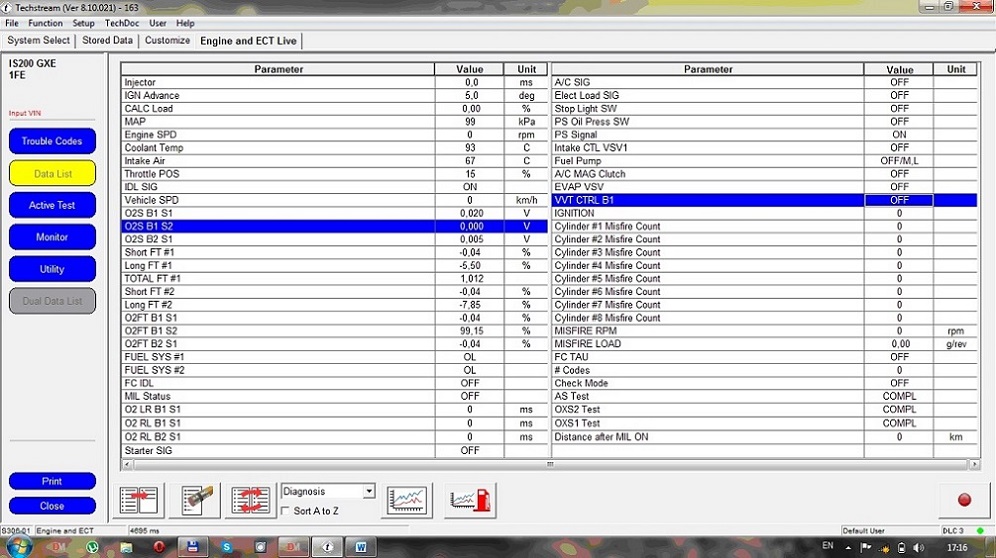Click the first list arrow toolbar icon
This screenshot has width=996, height=558.
point(141,500)
